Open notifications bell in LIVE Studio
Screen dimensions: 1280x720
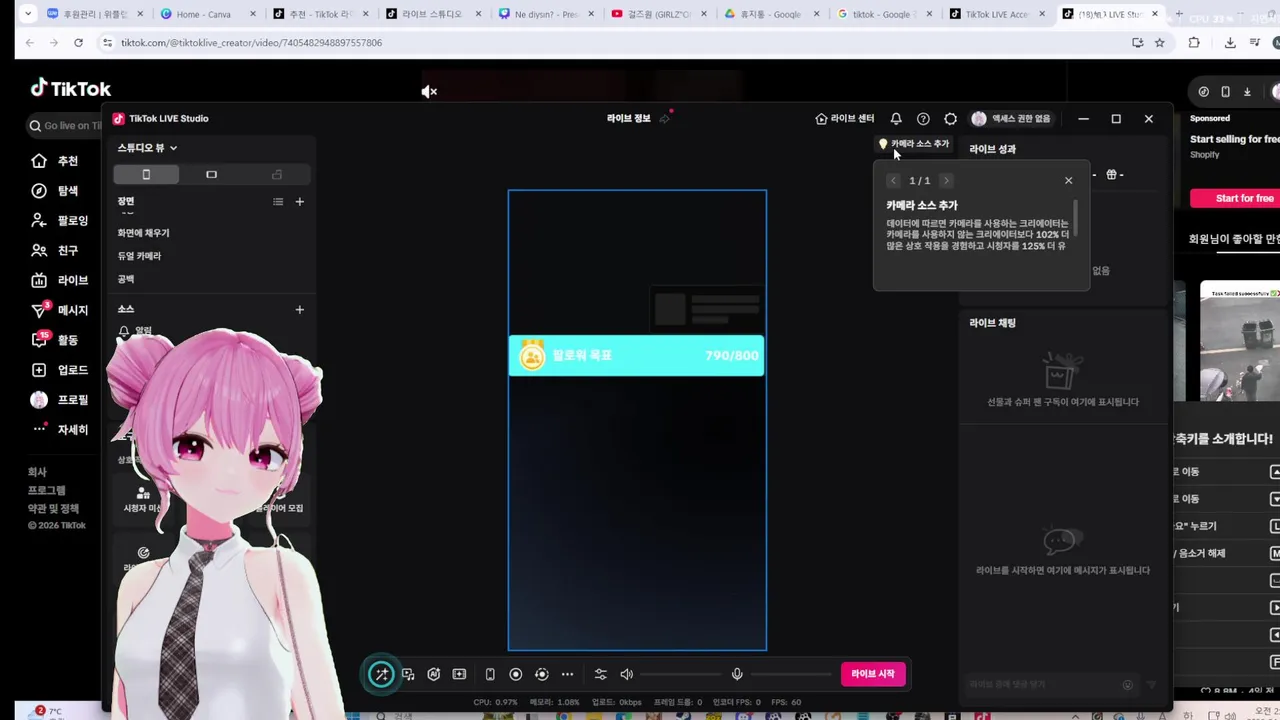click(896, 118)
